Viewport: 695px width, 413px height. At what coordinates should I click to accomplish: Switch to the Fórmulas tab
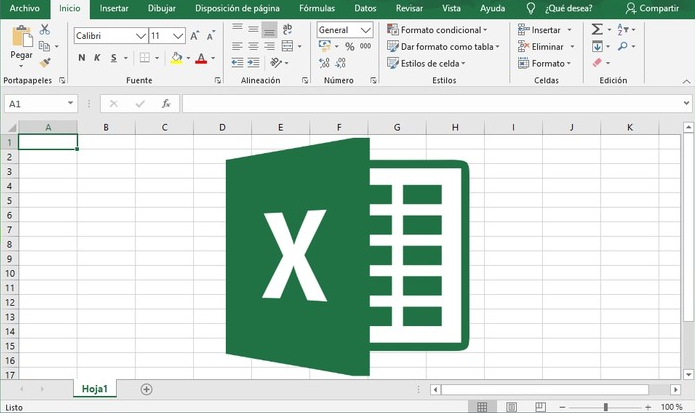click(x=317, y=8)
